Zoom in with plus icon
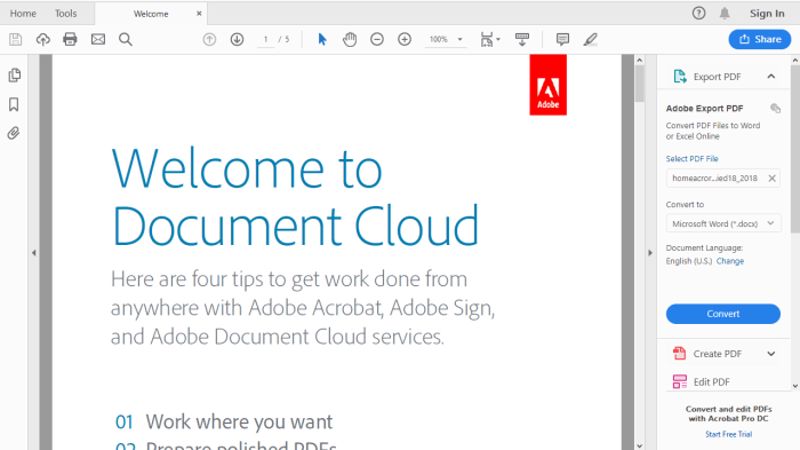 pyautogui.click(x=405, y=39)
